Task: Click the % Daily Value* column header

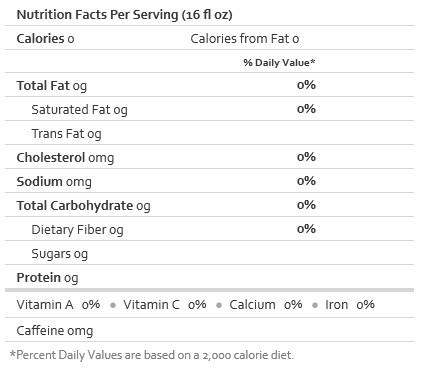Action: (279, 63)
